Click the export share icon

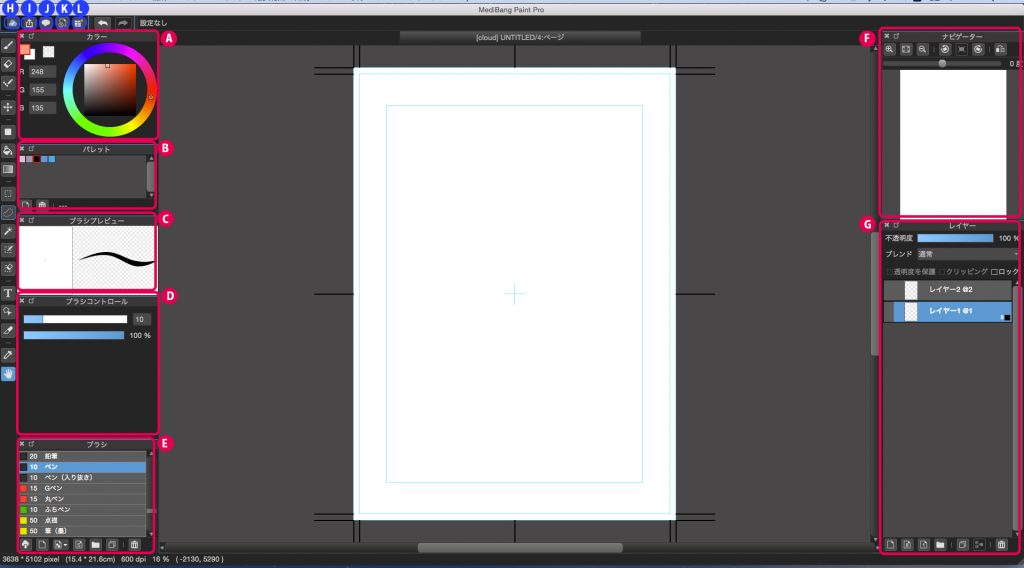point(29,23)
